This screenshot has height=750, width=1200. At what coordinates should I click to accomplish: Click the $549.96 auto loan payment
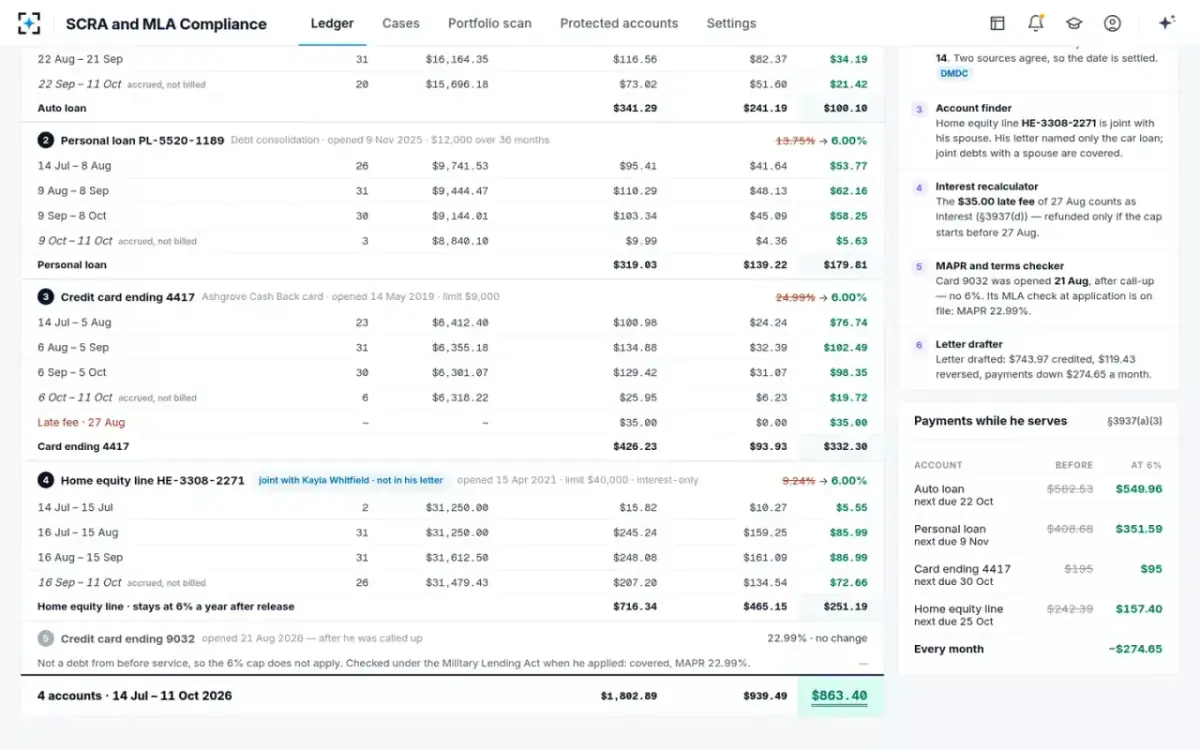click(x=1137, y=489)
